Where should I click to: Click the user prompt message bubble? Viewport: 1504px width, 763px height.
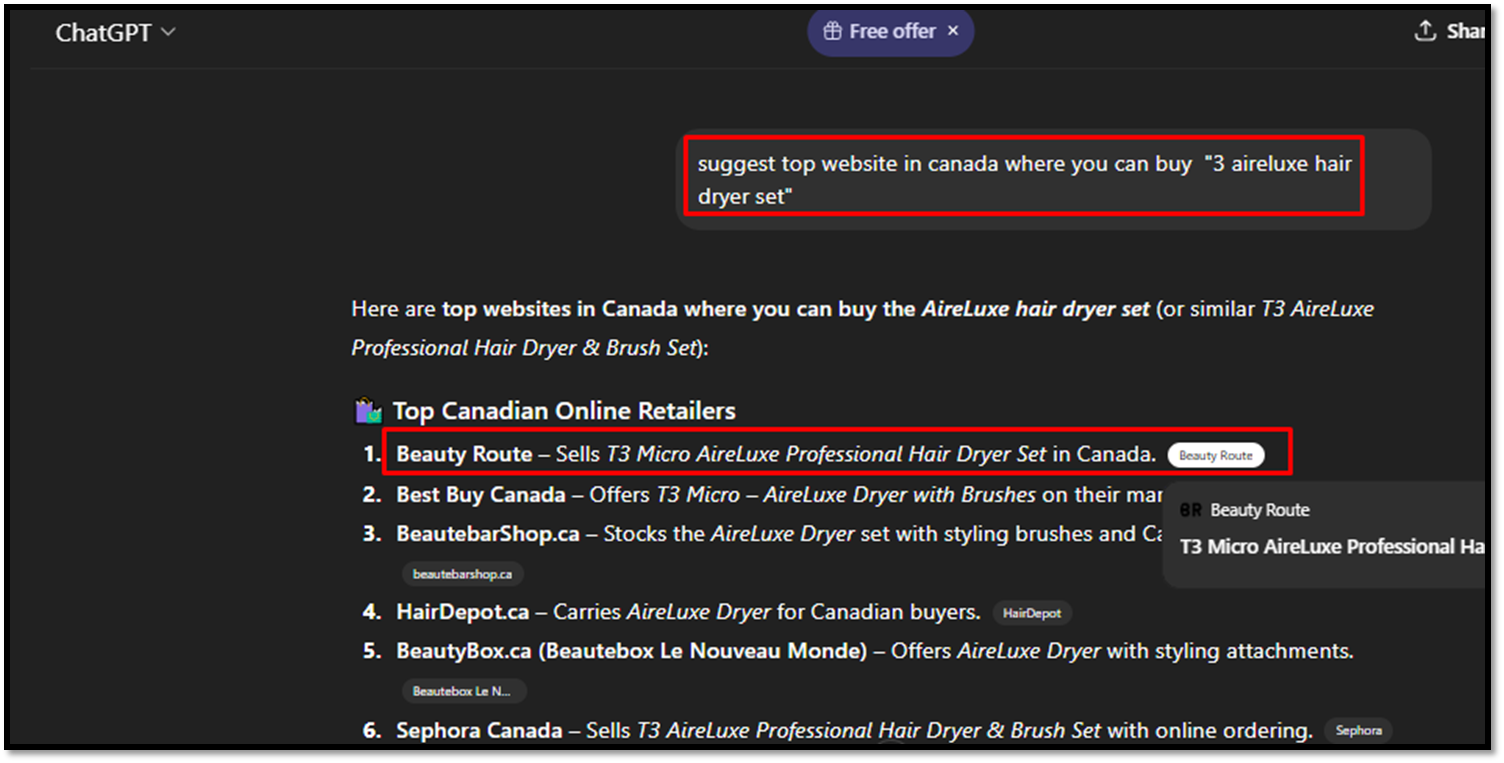coord(1024,179)
